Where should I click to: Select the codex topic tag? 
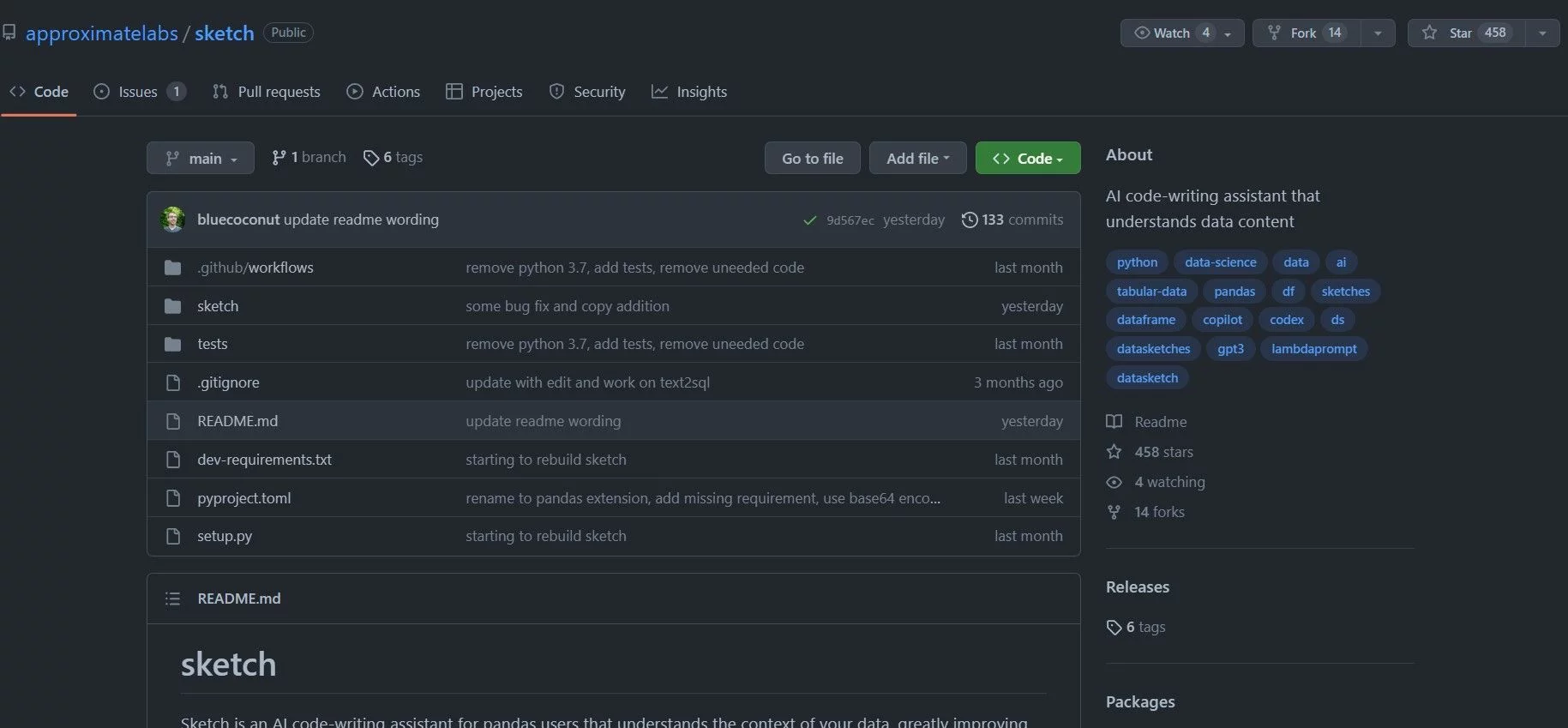tap(1287, 320)
